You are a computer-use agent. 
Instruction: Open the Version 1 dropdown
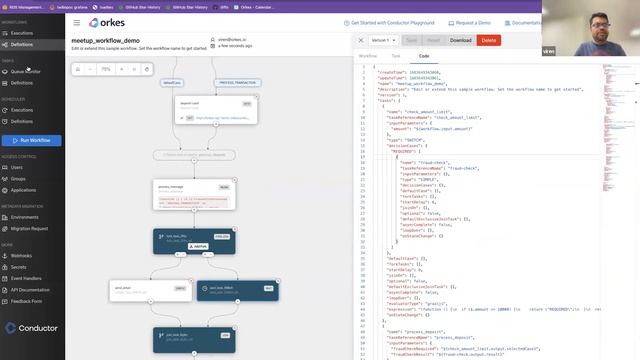(x=383, y=40)
